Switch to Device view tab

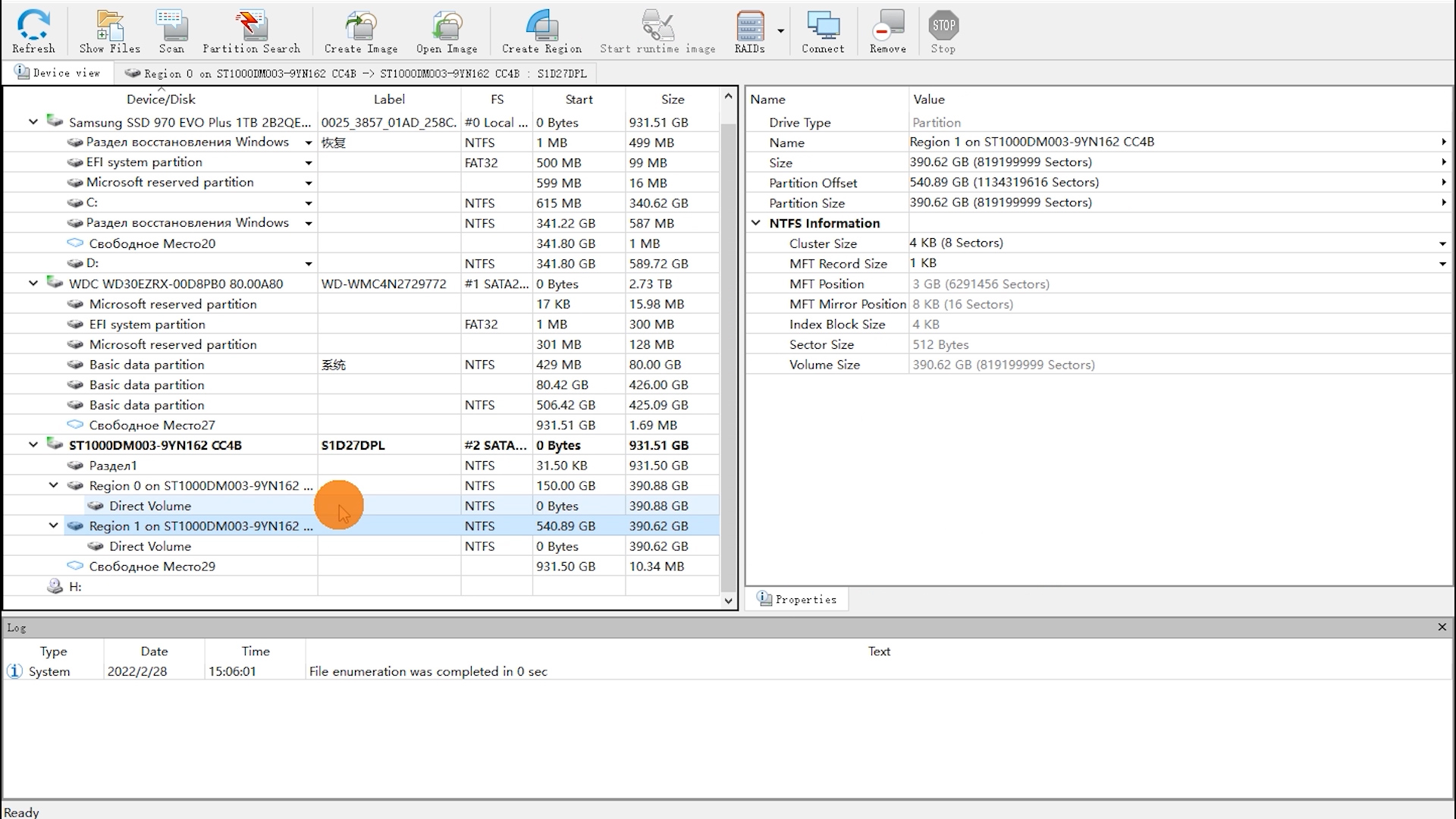tap(58, 73)
